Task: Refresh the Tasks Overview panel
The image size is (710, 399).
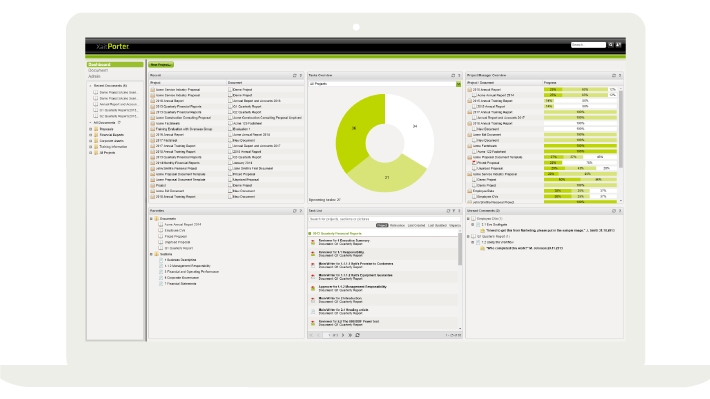Action: [x=453, y=76]
